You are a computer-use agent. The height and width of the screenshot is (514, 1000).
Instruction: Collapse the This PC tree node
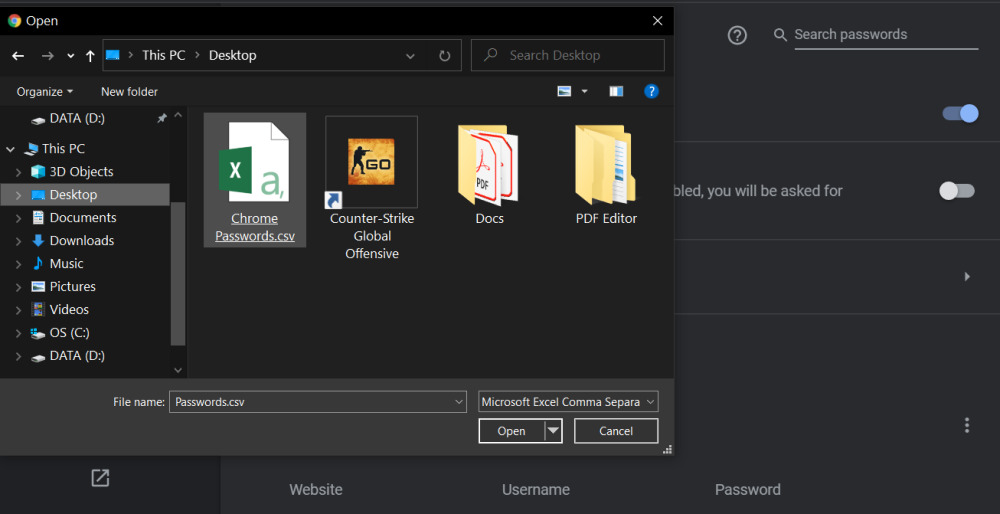click(10, 149)
